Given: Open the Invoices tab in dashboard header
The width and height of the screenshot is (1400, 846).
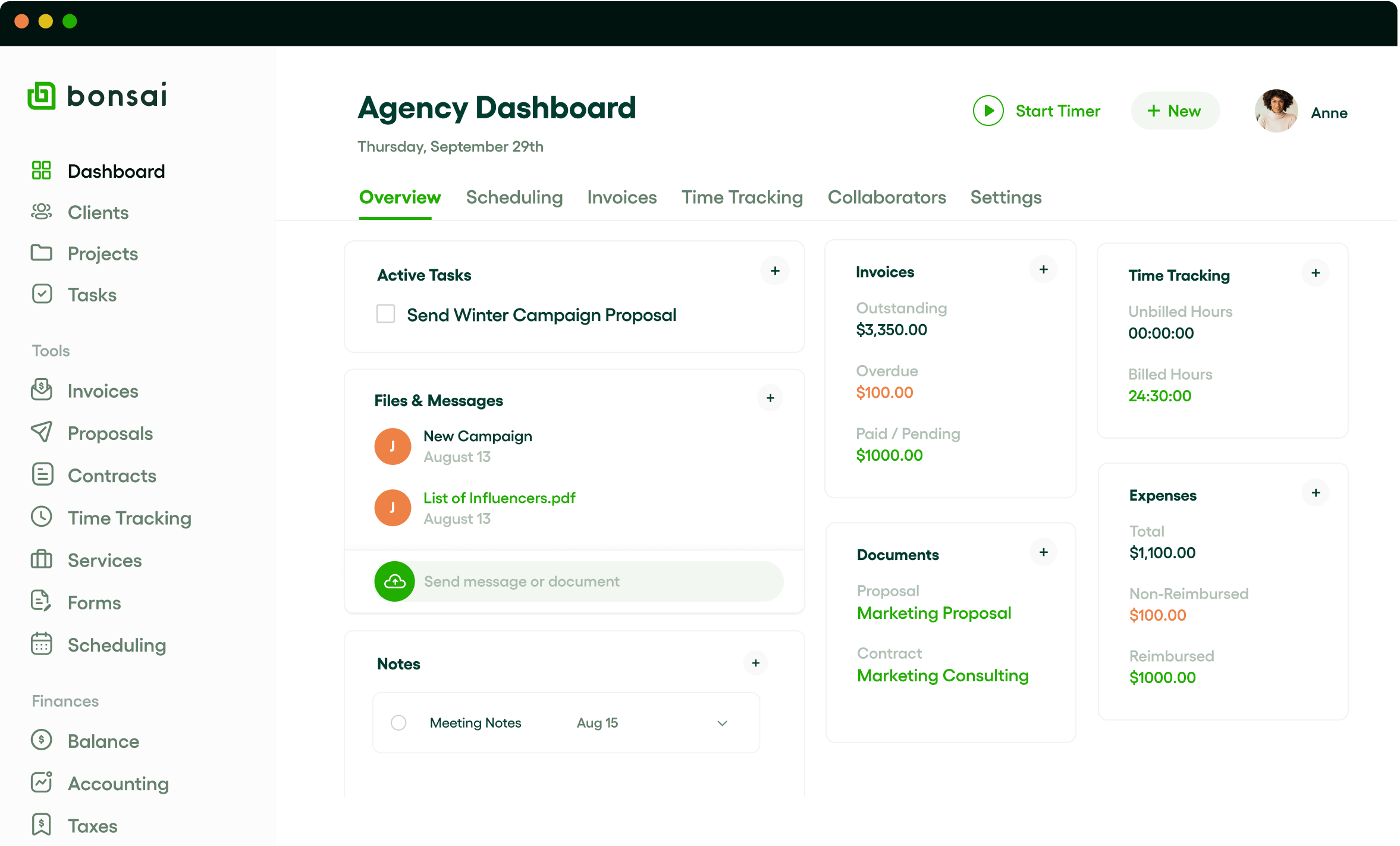Looking at the screenshot, I should pos(622,197).
